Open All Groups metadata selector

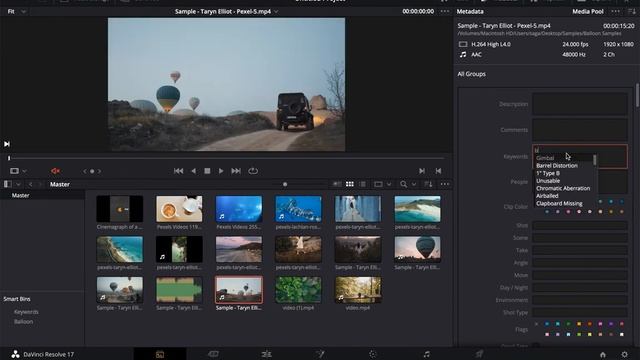pyautogui.click(x=471, y=74)
